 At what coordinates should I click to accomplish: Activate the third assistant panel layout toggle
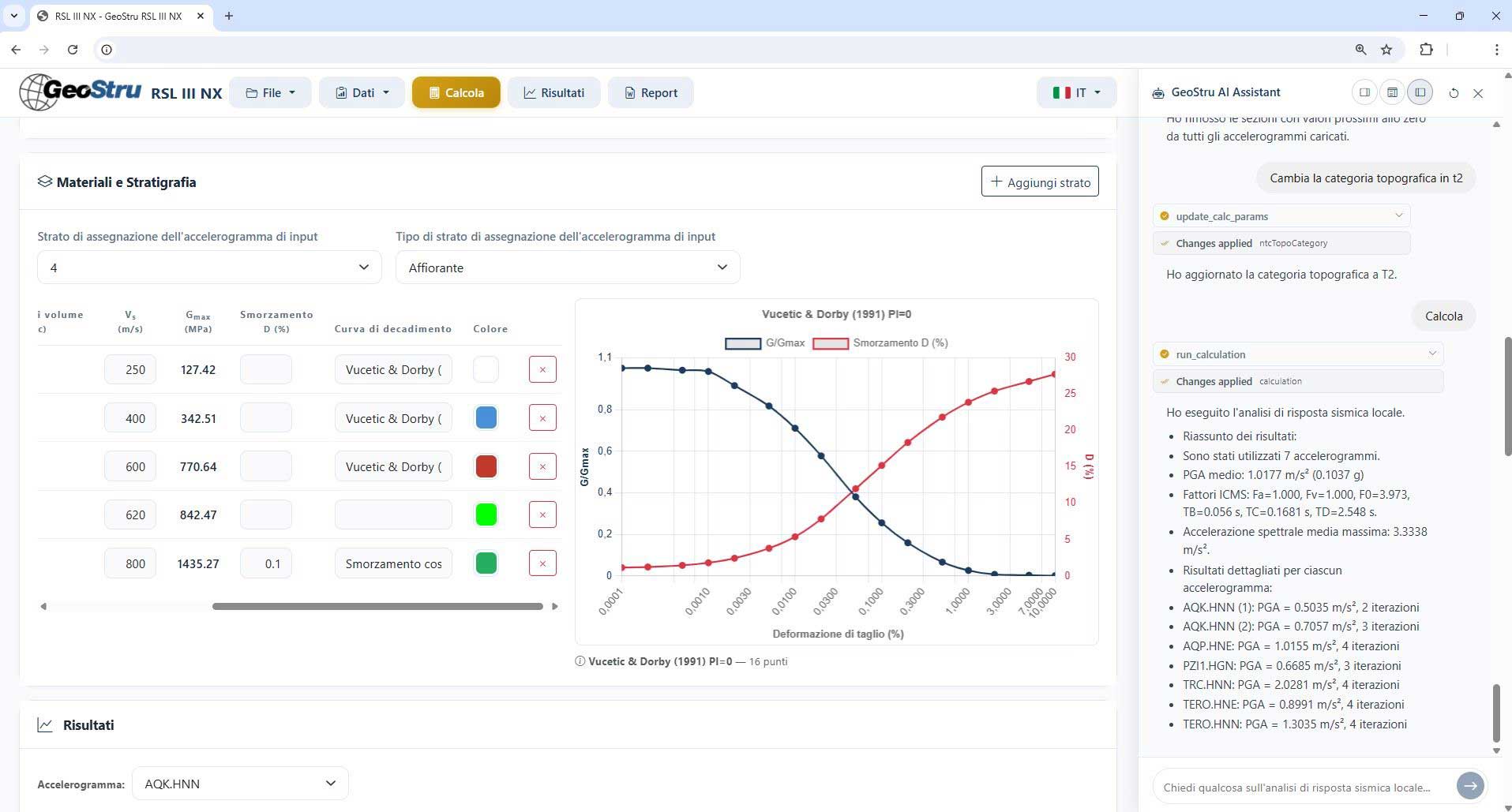coord(1420,92)
